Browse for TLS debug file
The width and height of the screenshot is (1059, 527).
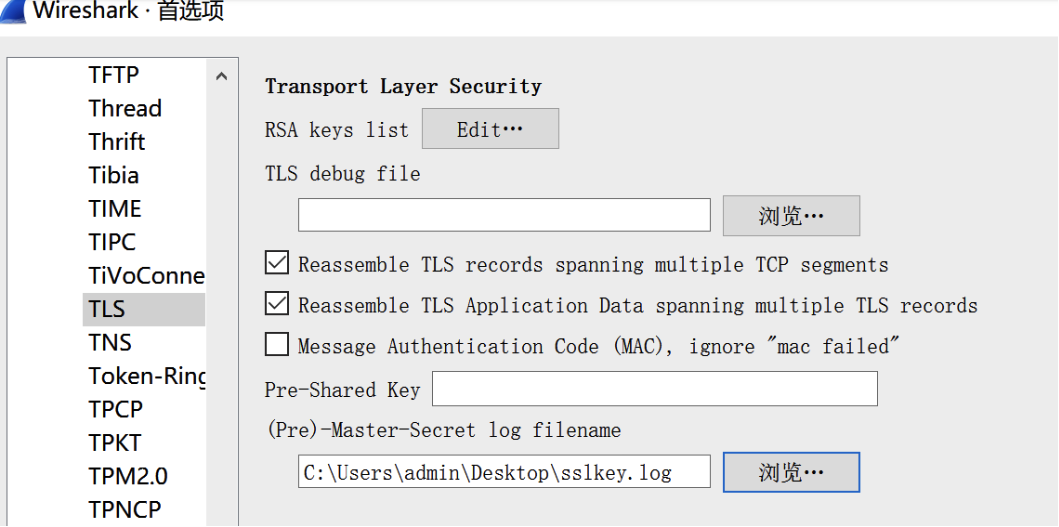[x=790, y=216]
